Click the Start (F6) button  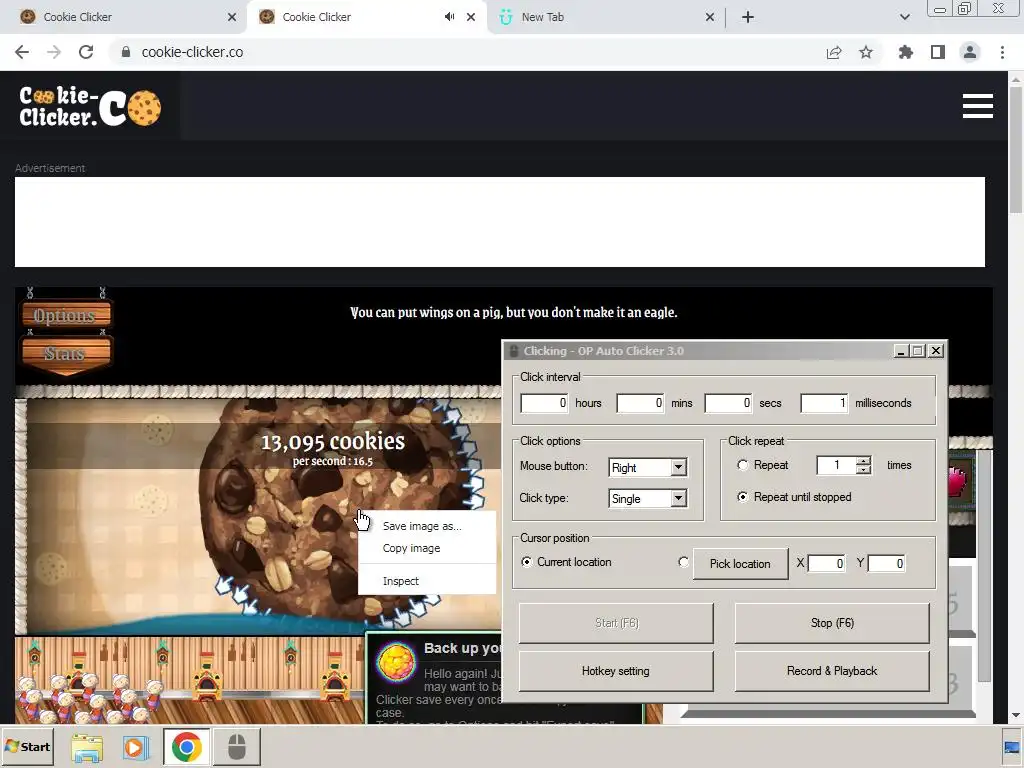click(x=616, y=623)
